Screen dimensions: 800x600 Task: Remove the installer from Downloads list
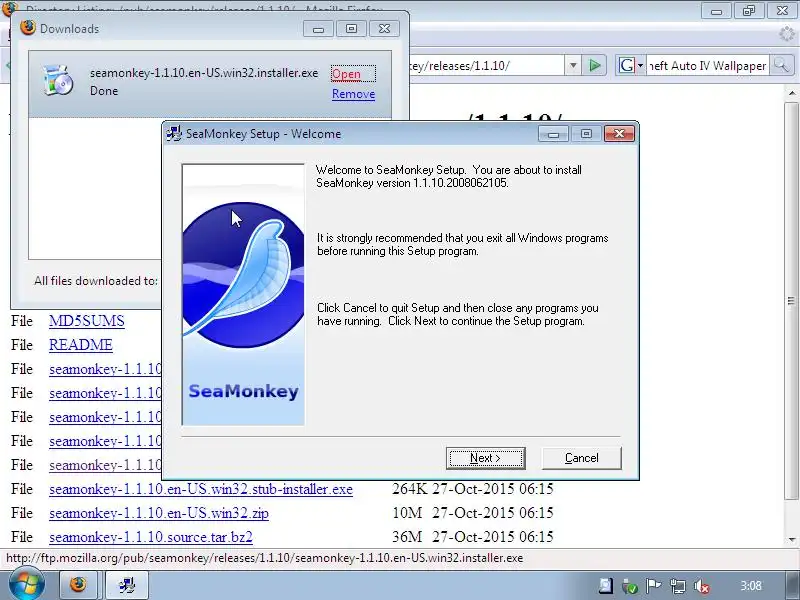[353, 94]
